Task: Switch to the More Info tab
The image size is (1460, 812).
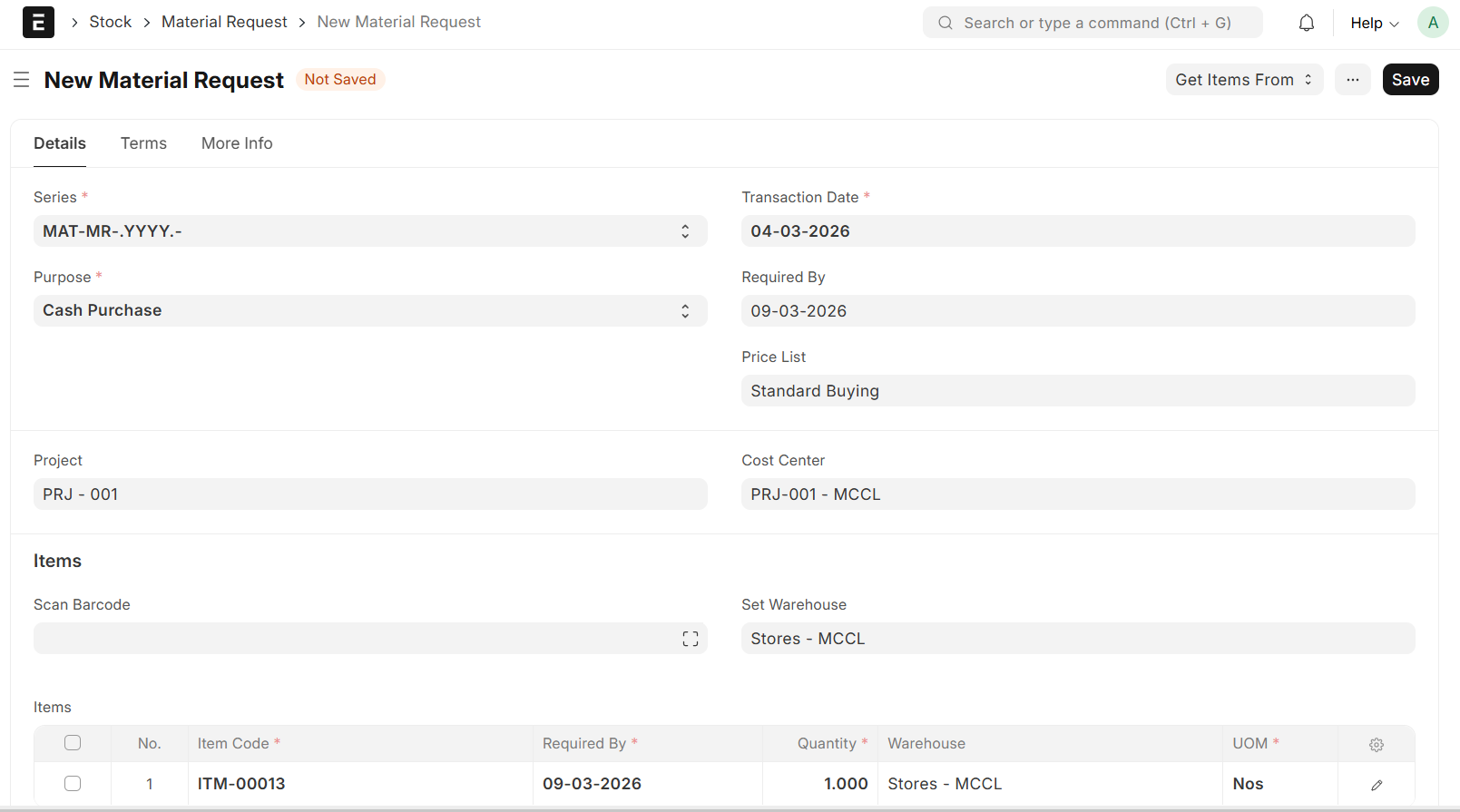Action: 237,143
